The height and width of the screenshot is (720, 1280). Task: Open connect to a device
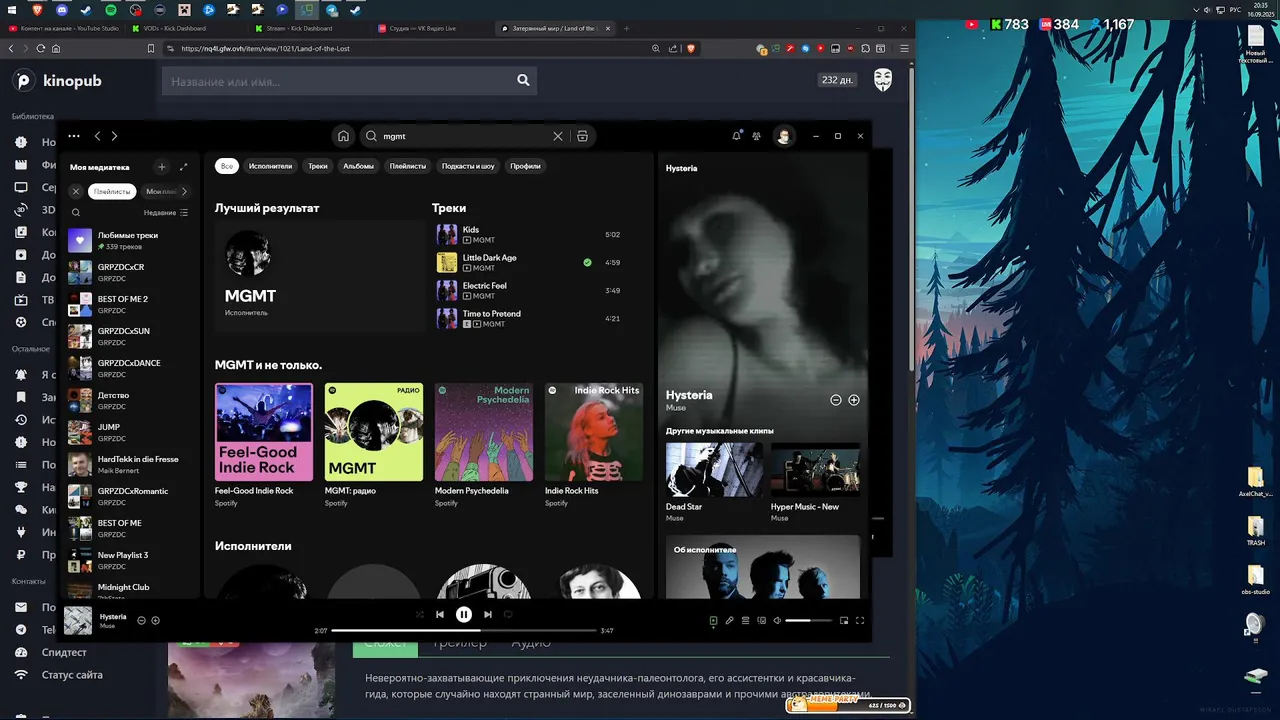coord(761,621)
